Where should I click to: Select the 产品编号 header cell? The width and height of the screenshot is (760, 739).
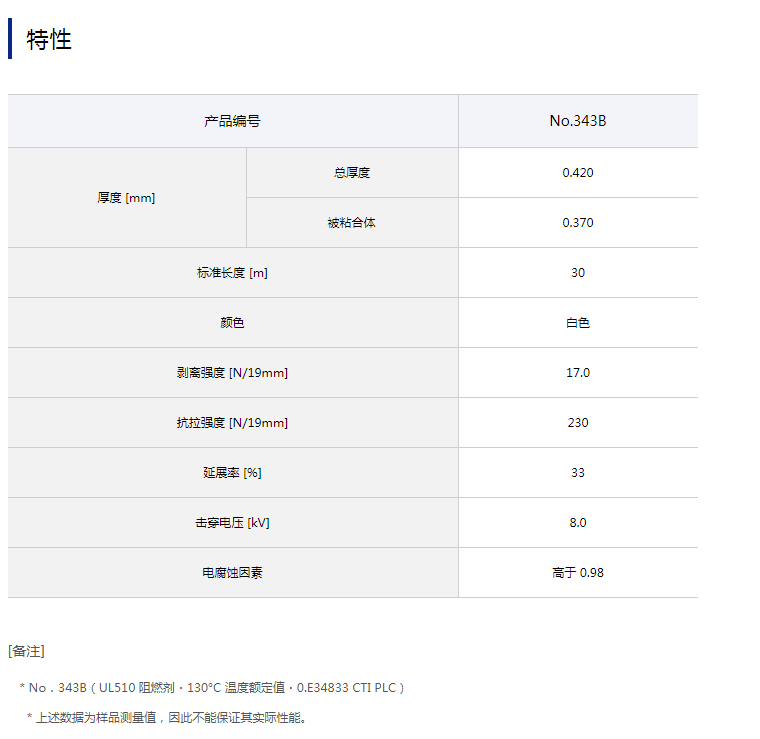pyautogui.click(x=232, y=121)
